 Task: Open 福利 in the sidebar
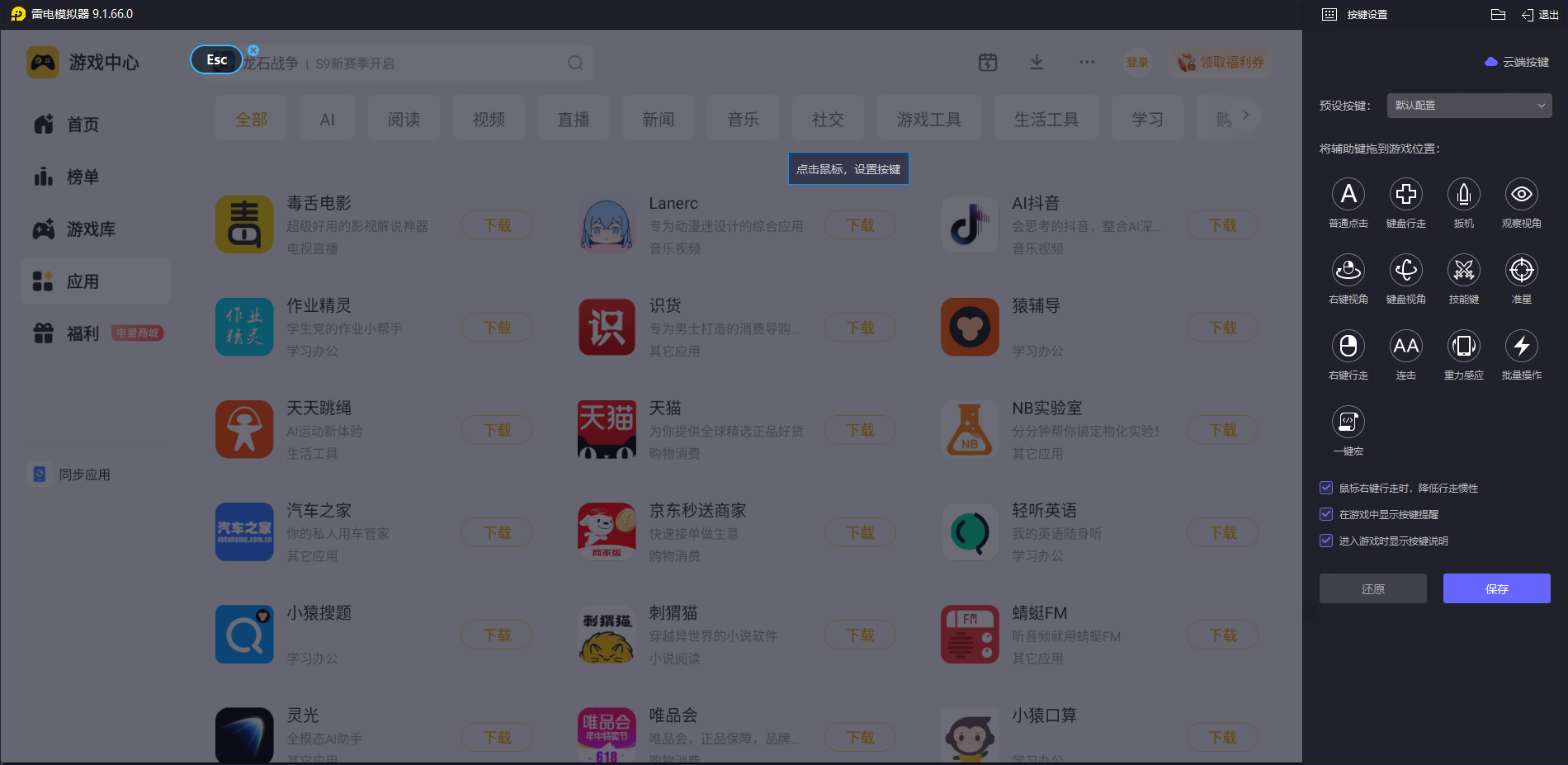pyautogui.click(x=96, y=333)
